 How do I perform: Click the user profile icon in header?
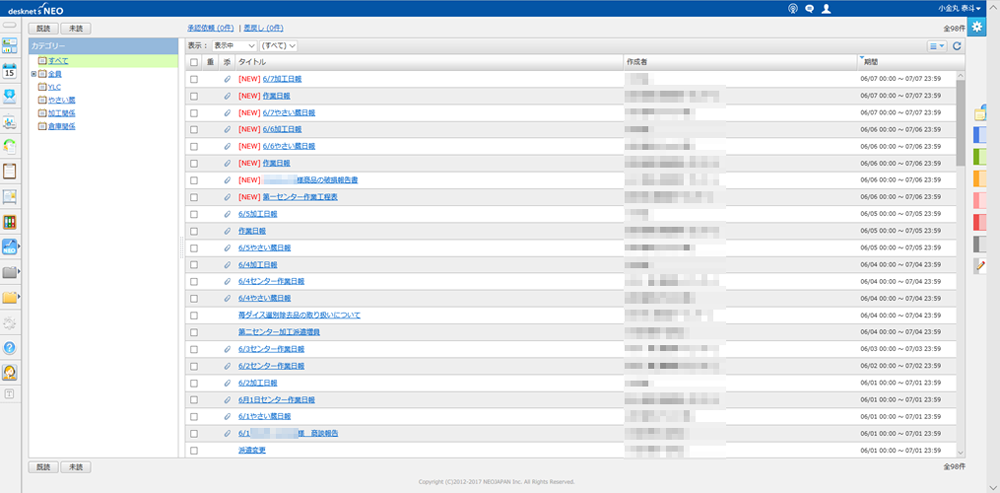click(x=825, y=8)
